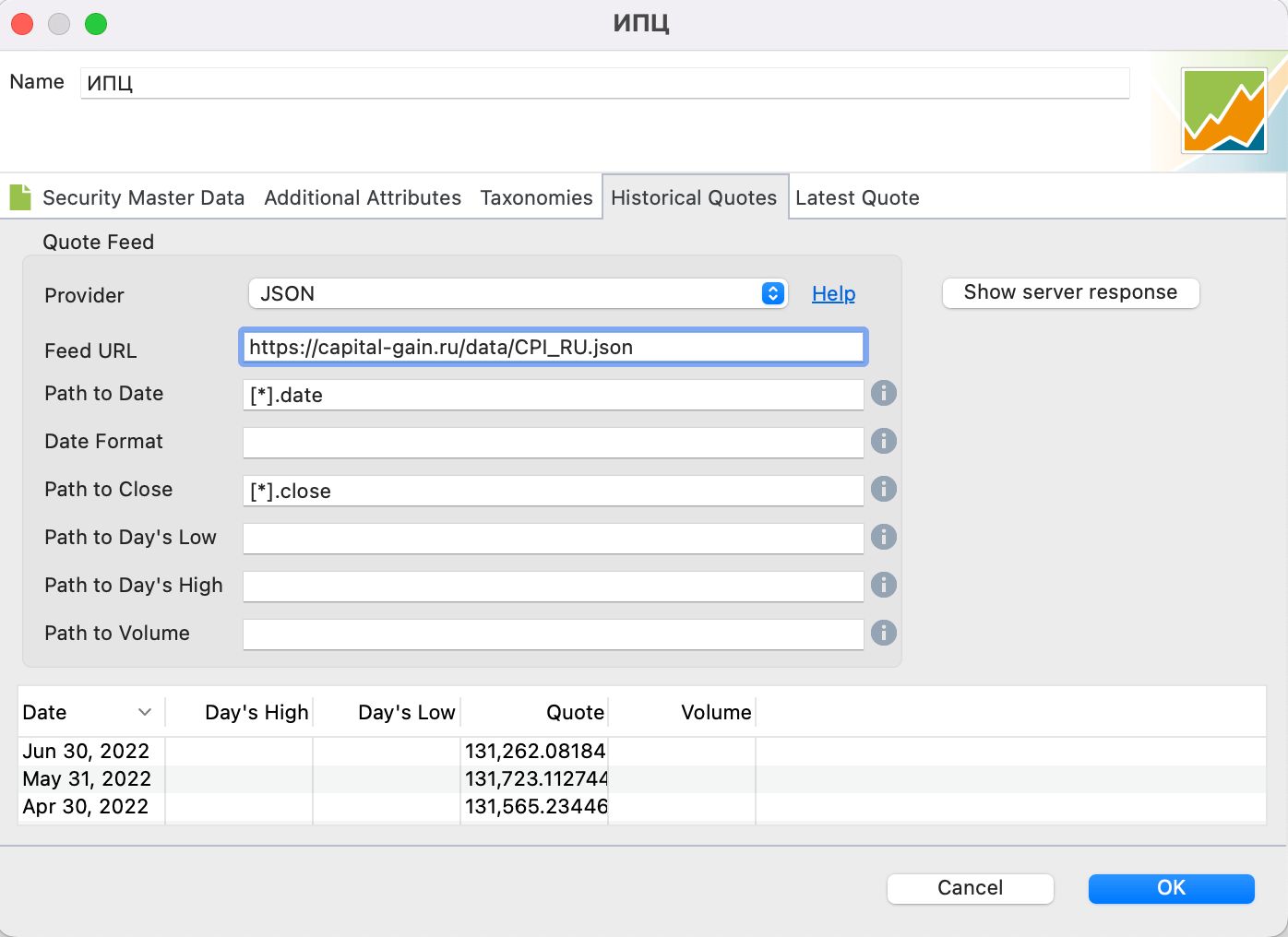
Task: Click quote value 131,262.08184
Action: coord(535,752)
